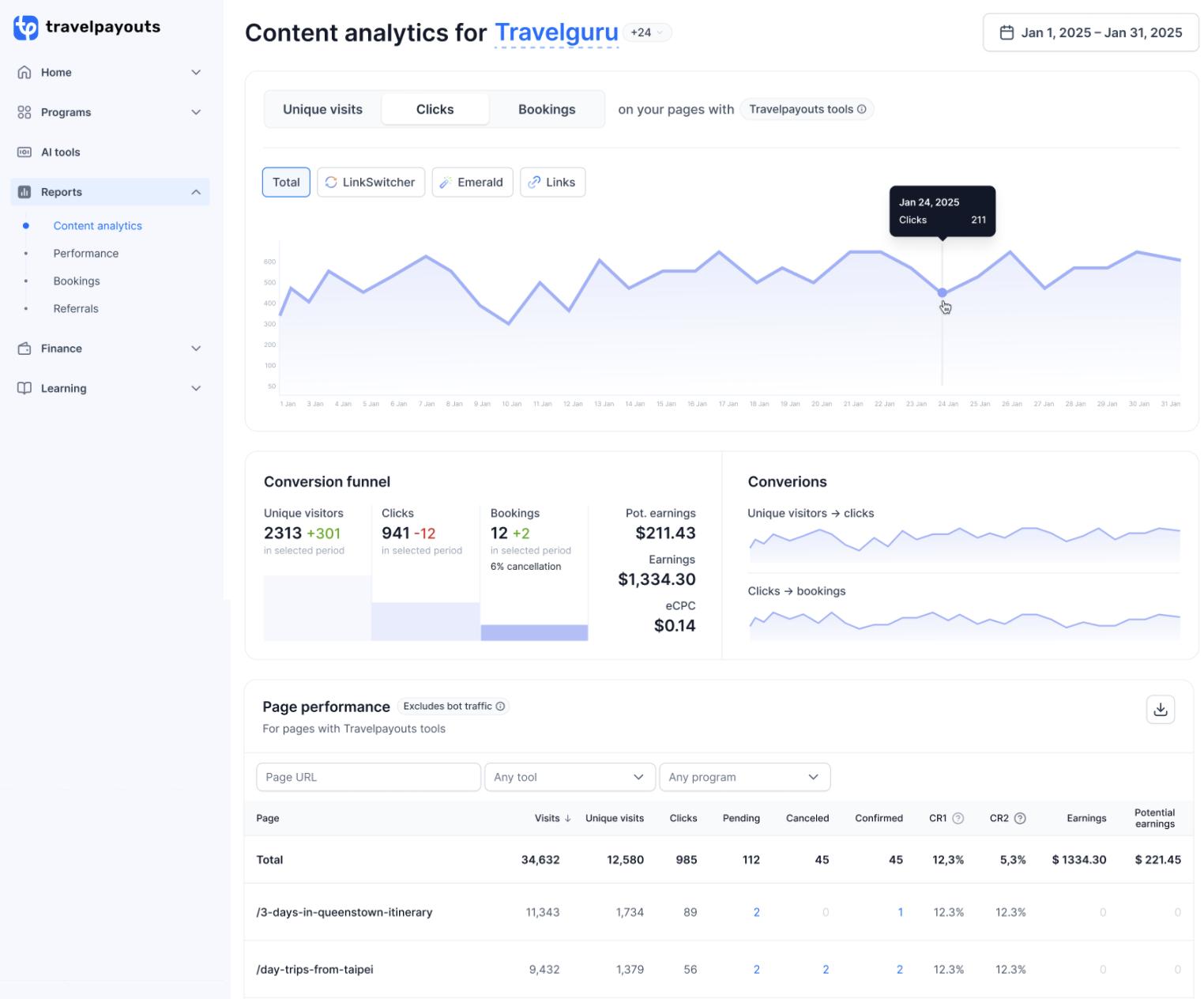This screenshot has width=1204, height=999.
Task: Open the +24 projects dropdown
Action: coord(647,32)
